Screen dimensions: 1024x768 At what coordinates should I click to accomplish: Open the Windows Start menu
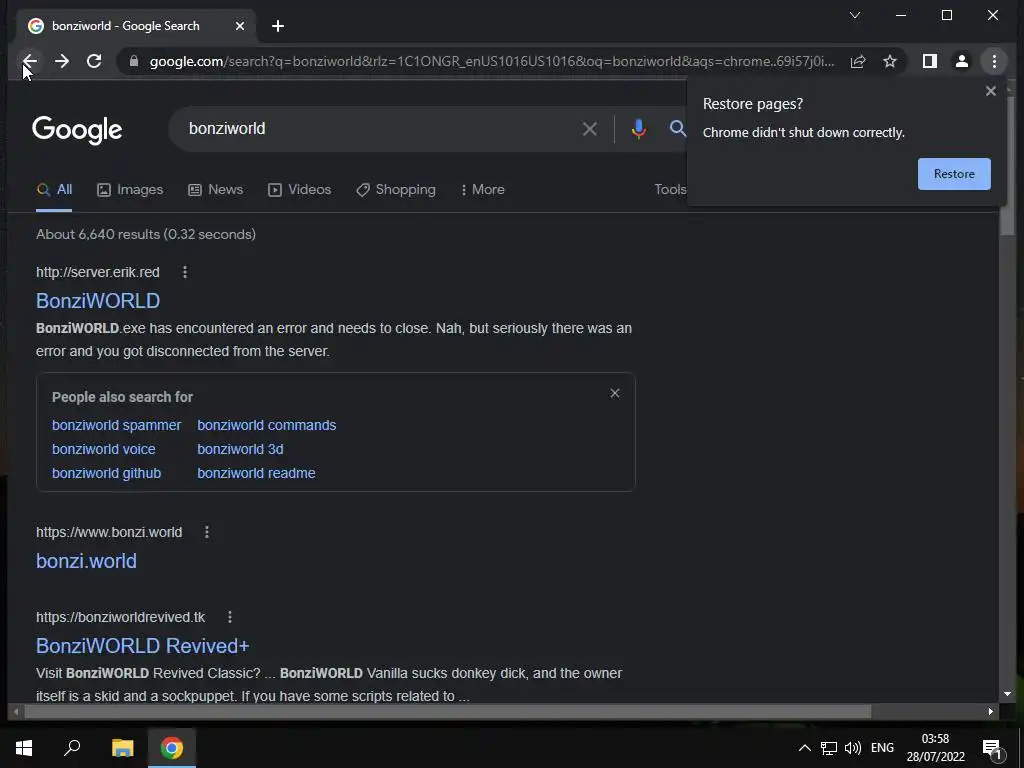(x=24, y=748)
